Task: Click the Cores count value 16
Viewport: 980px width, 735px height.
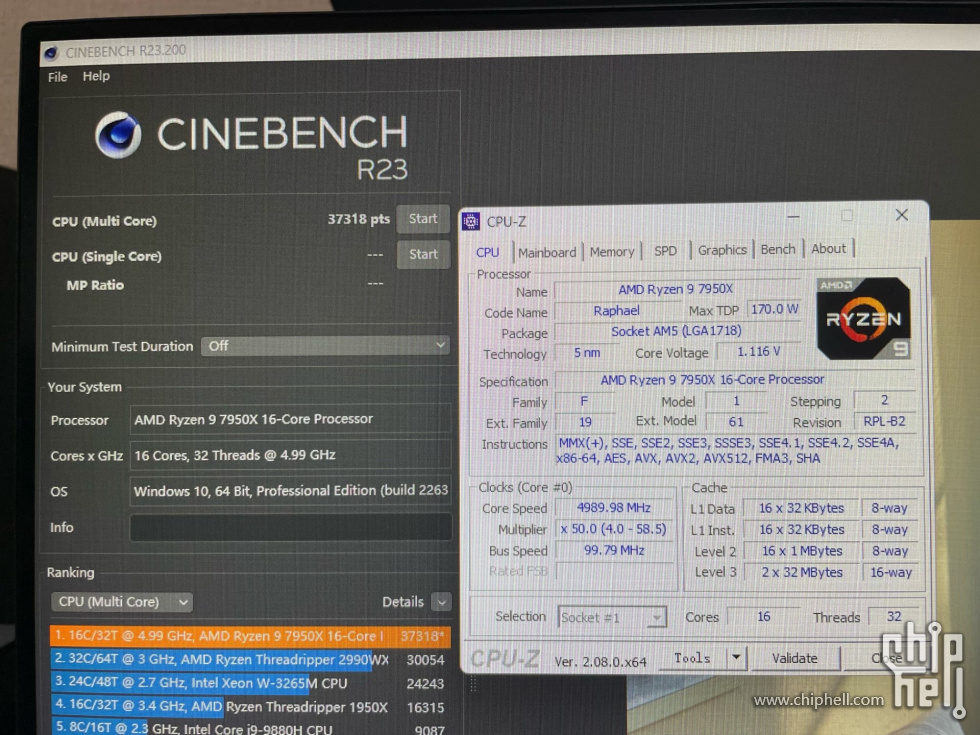Action: (x=764, y=617)
